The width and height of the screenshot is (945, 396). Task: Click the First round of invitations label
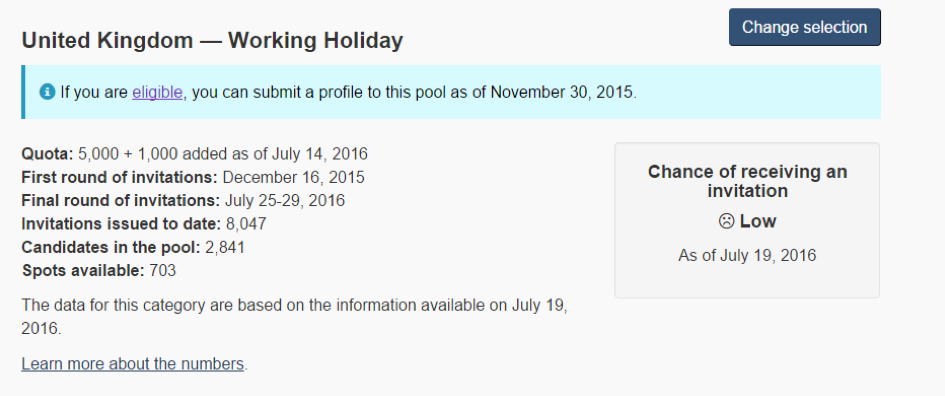119,177
